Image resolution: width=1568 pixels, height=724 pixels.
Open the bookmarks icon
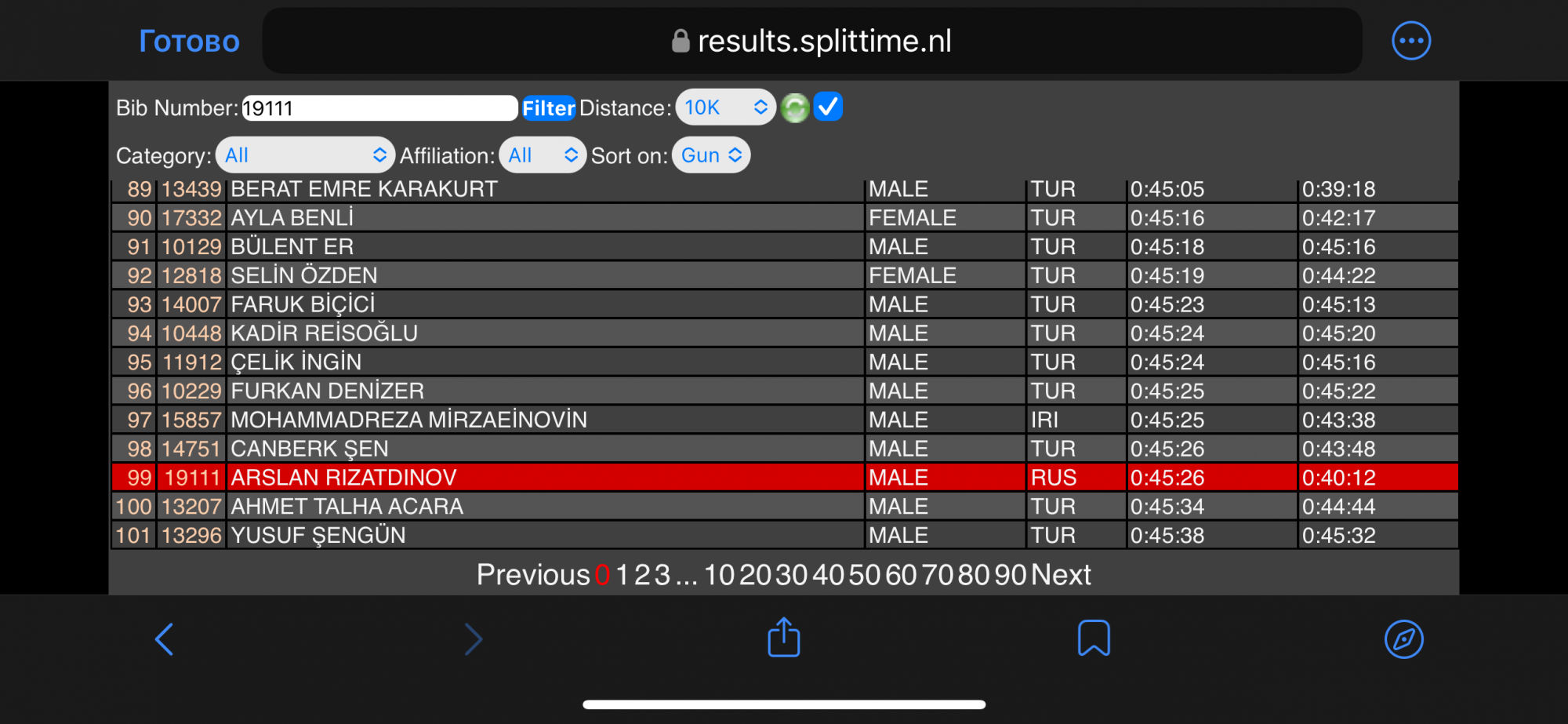point(1094,639)
